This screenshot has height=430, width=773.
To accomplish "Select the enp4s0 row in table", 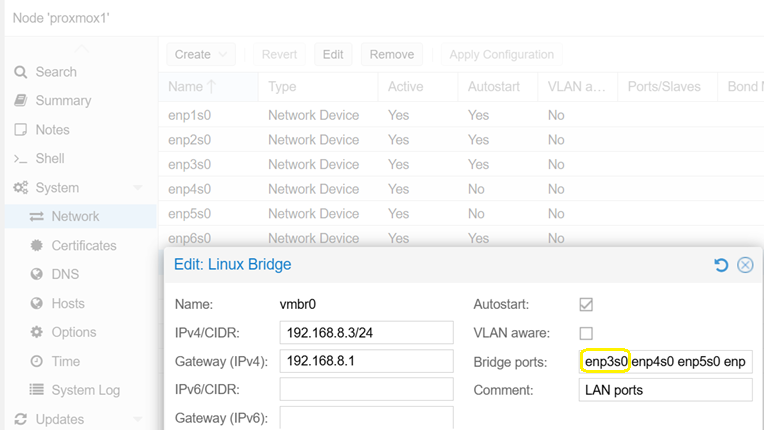I will [461, 189].
